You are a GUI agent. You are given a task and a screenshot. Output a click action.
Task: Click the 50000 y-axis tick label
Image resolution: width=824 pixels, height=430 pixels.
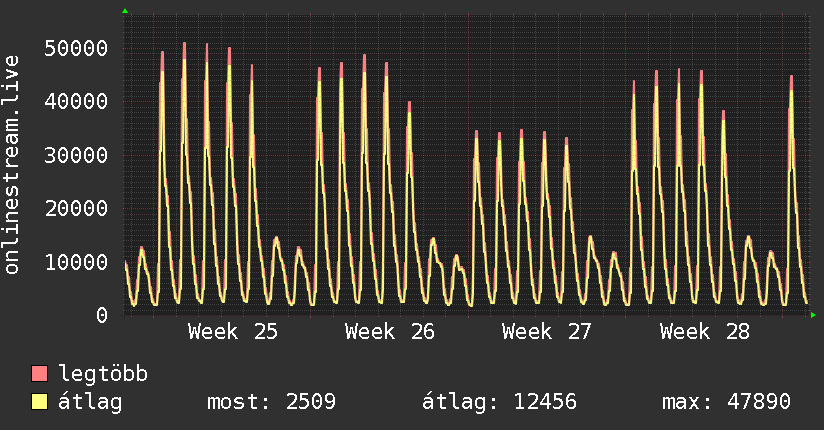76,48
